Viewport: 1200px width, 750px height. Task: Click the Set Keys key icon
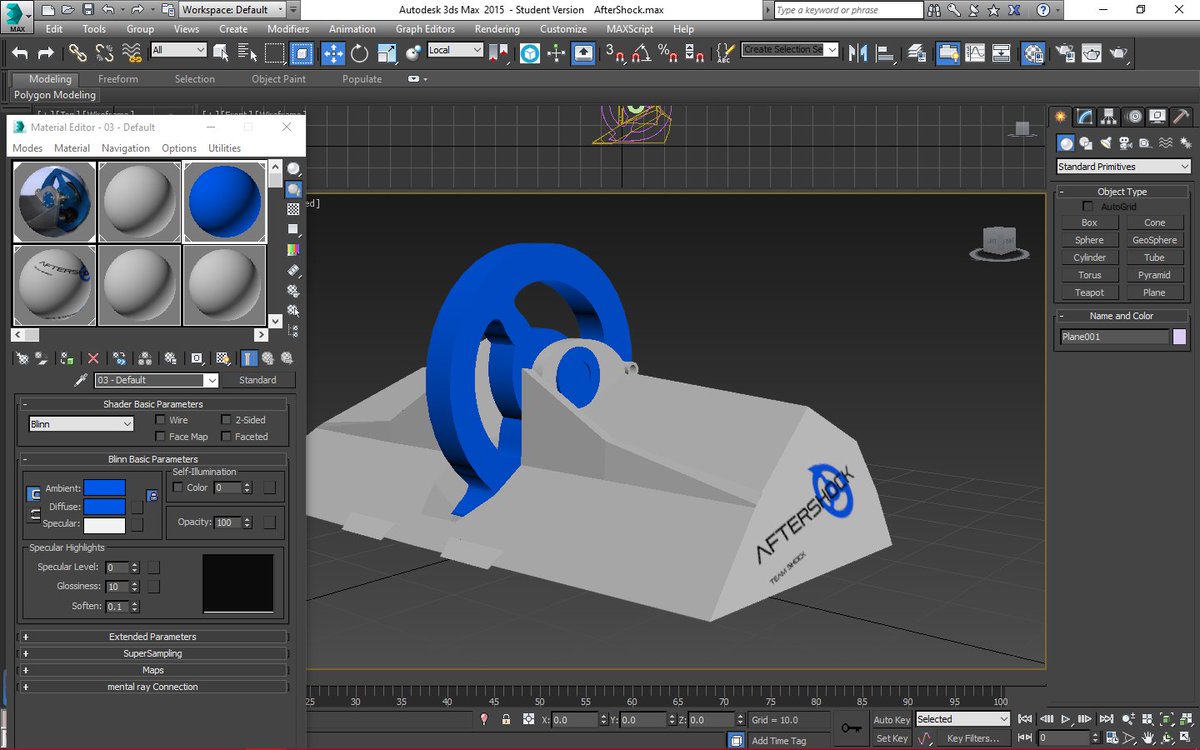tap(851, 728)
